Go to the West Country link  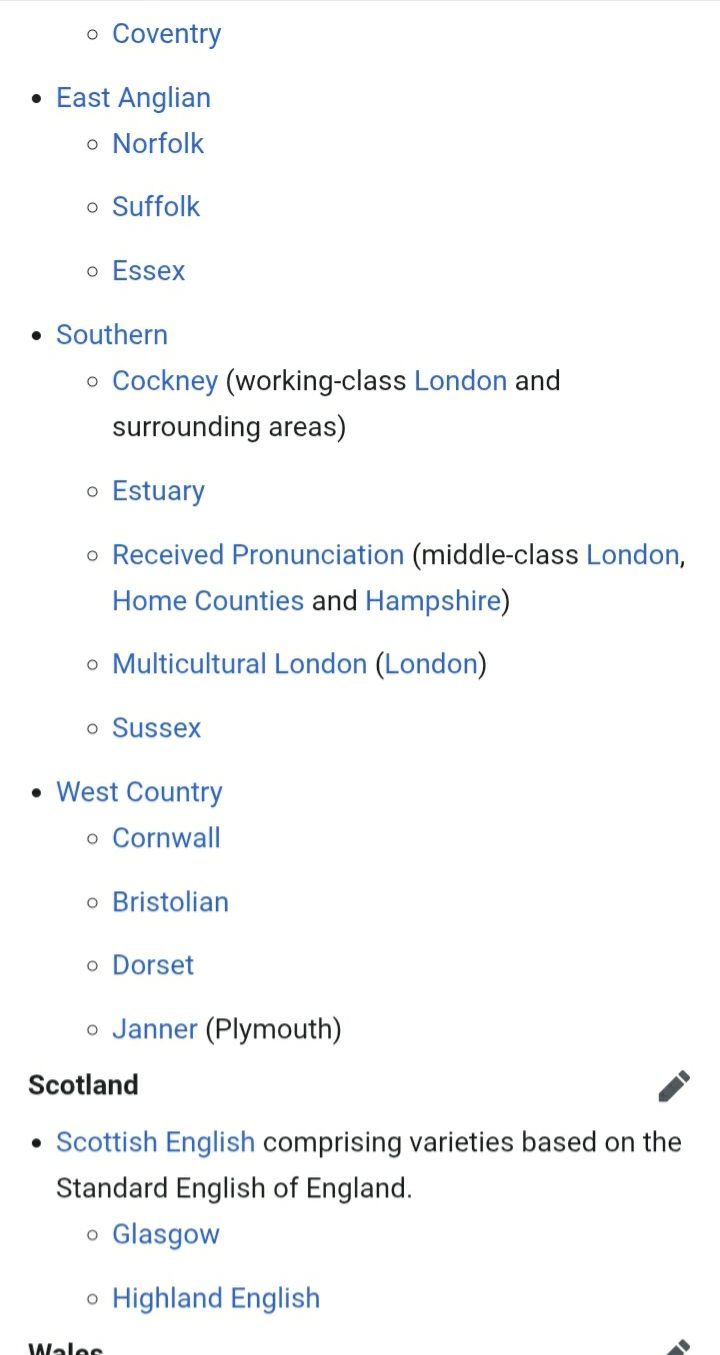point(139,792)
